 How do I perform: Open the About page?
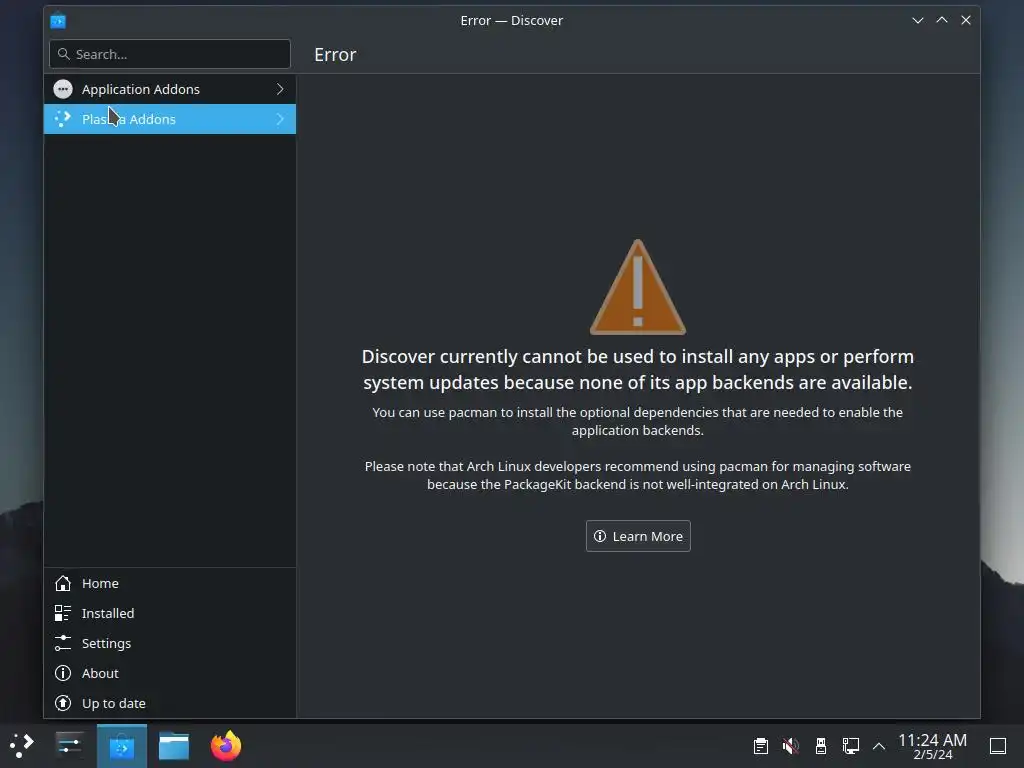(170, 673)
